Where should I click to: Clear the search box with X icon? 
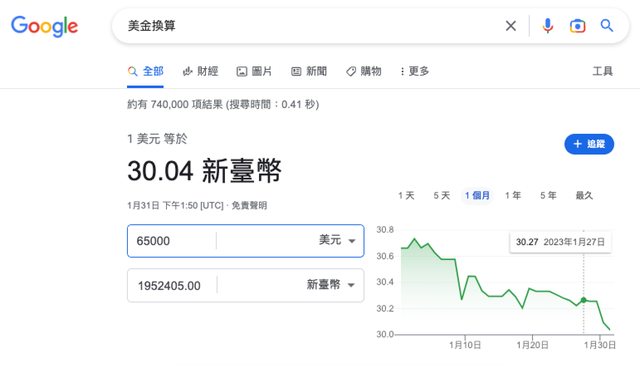pyautogui.click(x=510, y=26)
